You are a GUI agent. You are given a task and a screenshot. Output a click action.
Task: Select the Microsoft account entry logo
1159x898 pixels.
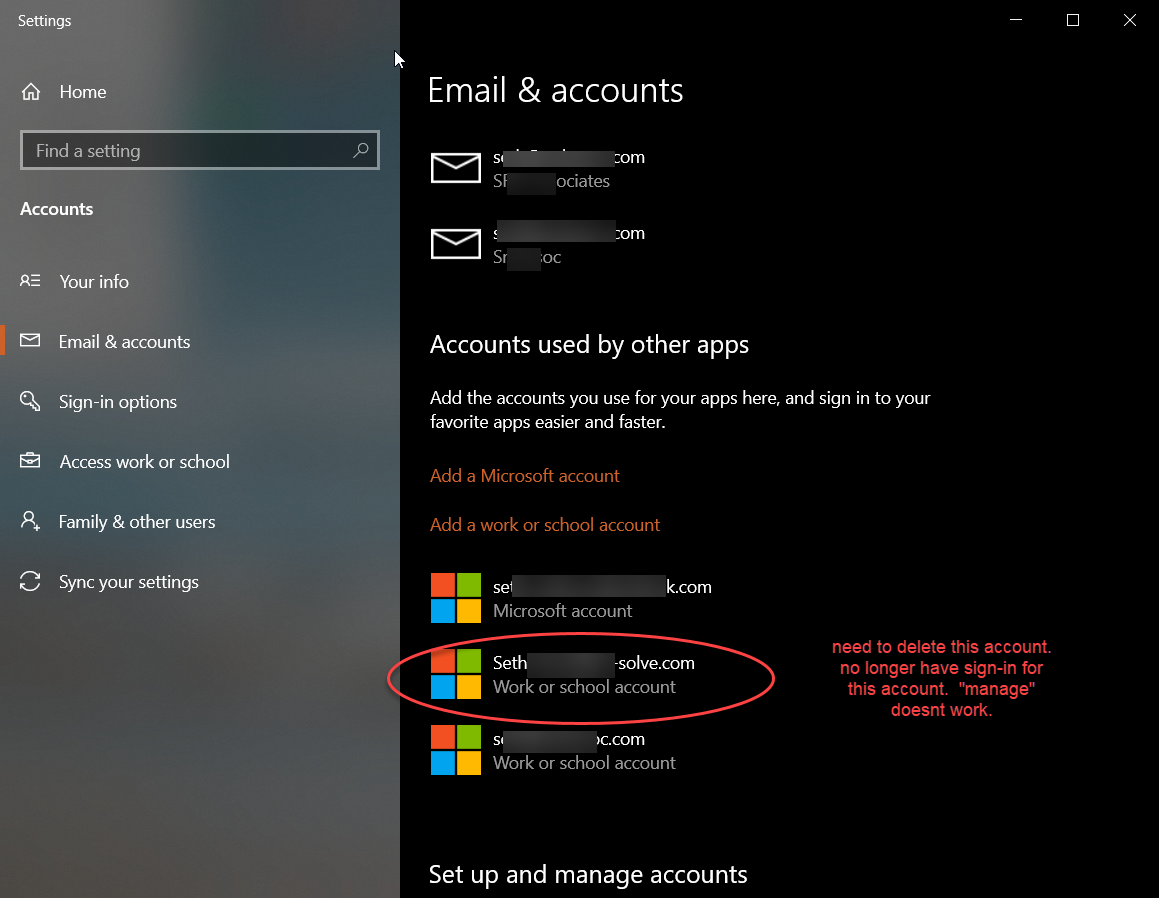(x=456, y=598)
